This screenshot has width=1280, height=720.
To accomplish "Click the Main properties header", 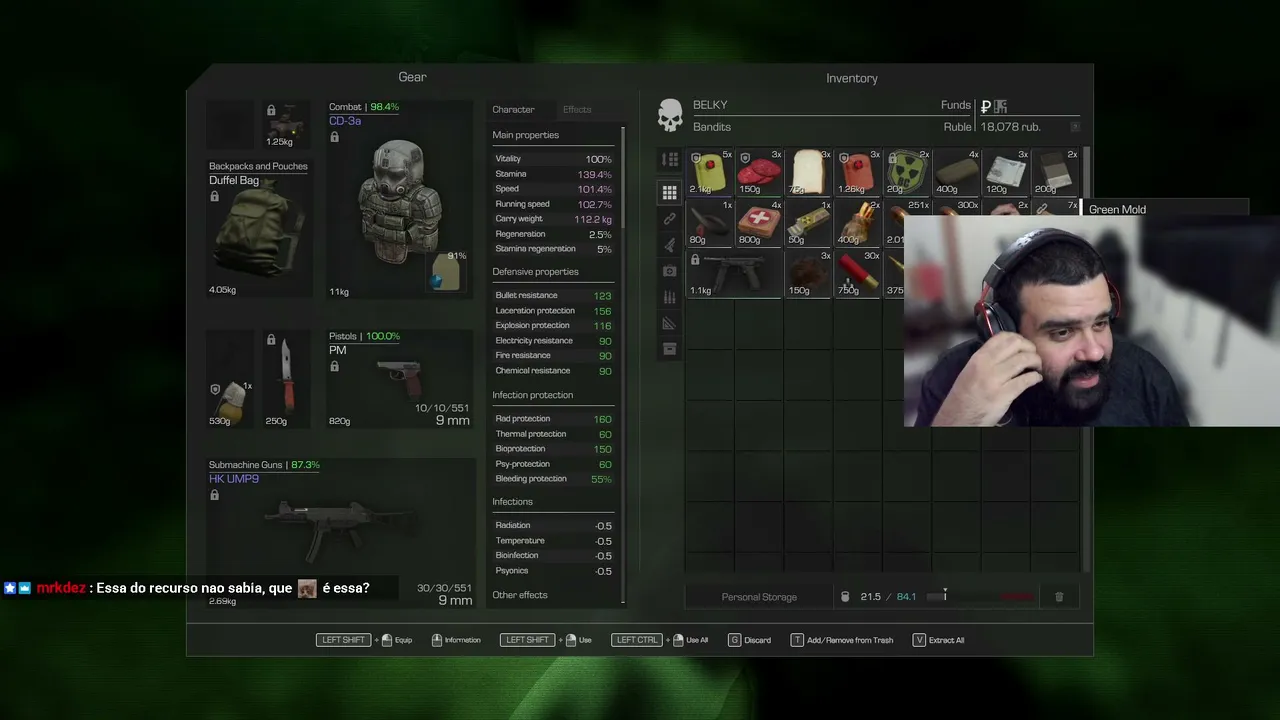I will coord(525,135).
